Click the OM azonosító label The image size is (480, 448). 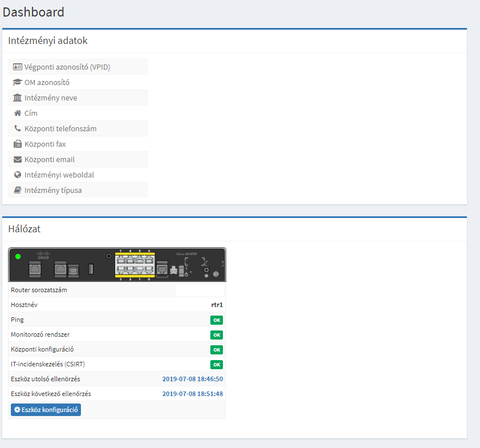[x=47, y=82]
